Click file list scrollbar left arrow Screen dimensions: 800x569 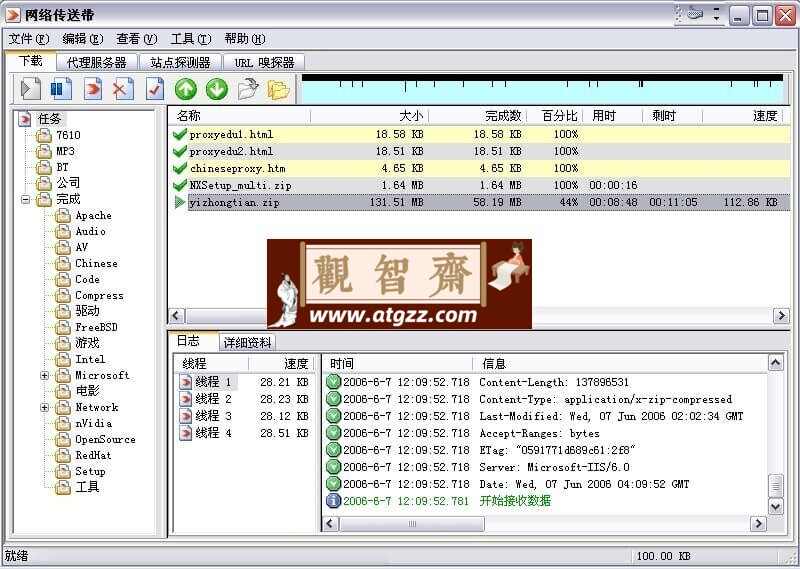pyautogui.click(x=177, y=315)
